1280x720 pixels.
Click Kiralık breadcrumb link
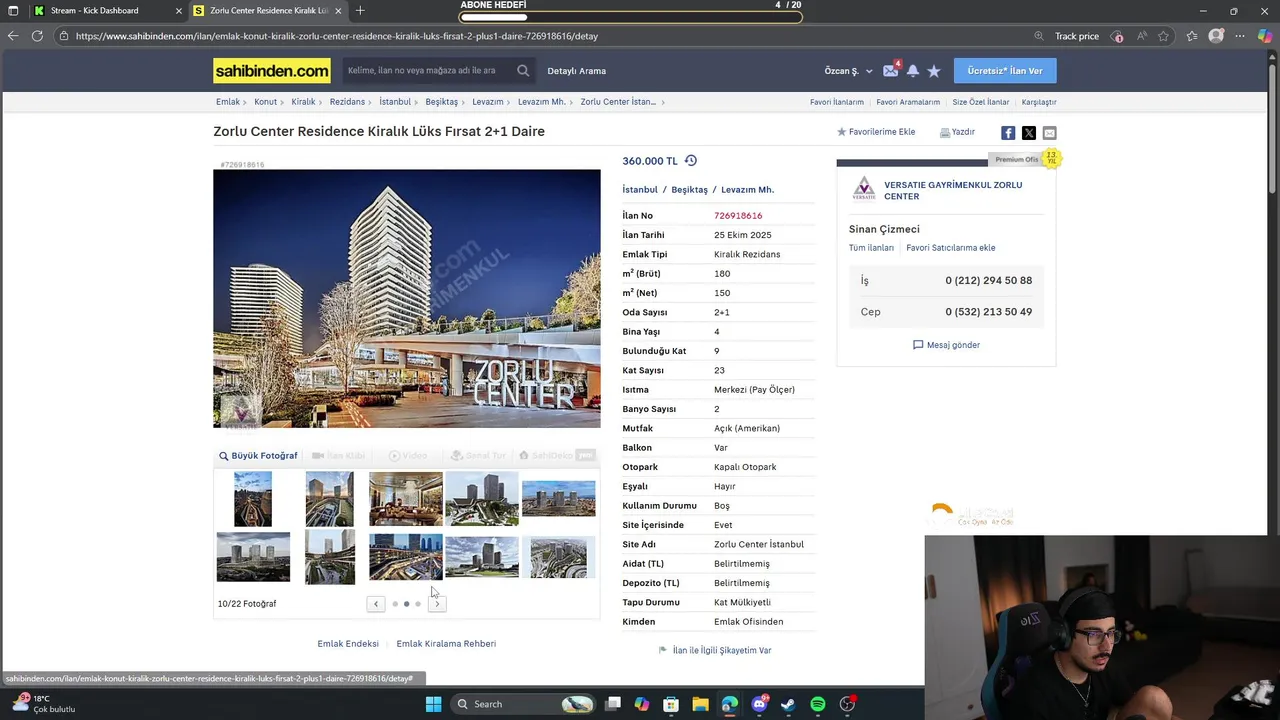click(x=303, y=102)
